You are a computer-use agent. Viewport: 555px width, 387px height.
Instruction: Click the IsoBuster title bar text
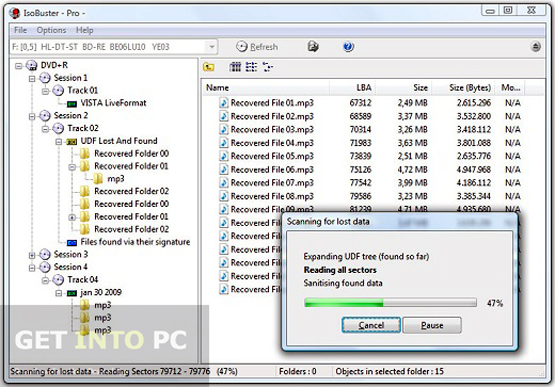click(54, 13)
